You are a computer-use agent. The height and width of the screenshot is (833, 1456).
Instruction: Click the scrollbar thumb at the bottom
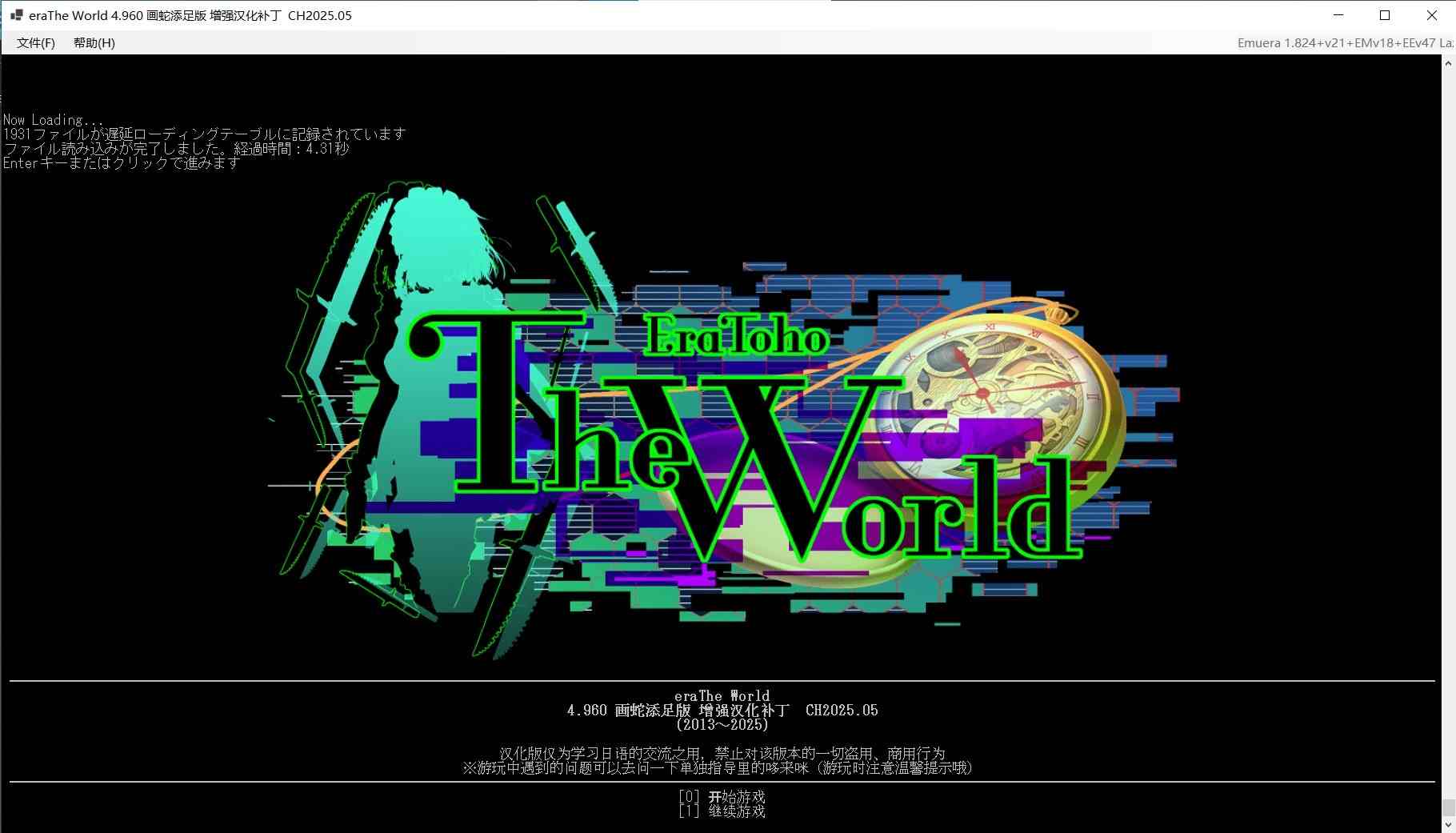click(x=1448, y=807)
